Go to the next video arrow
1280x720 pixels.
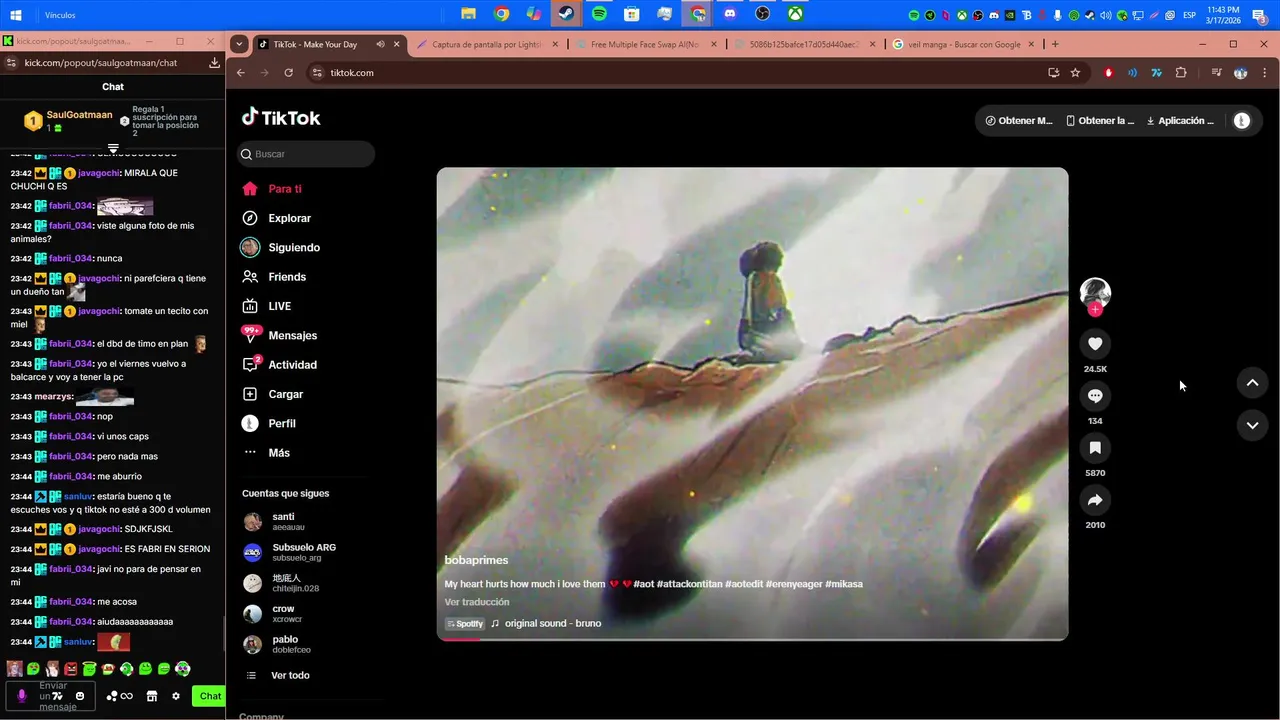click(1252, 425)
